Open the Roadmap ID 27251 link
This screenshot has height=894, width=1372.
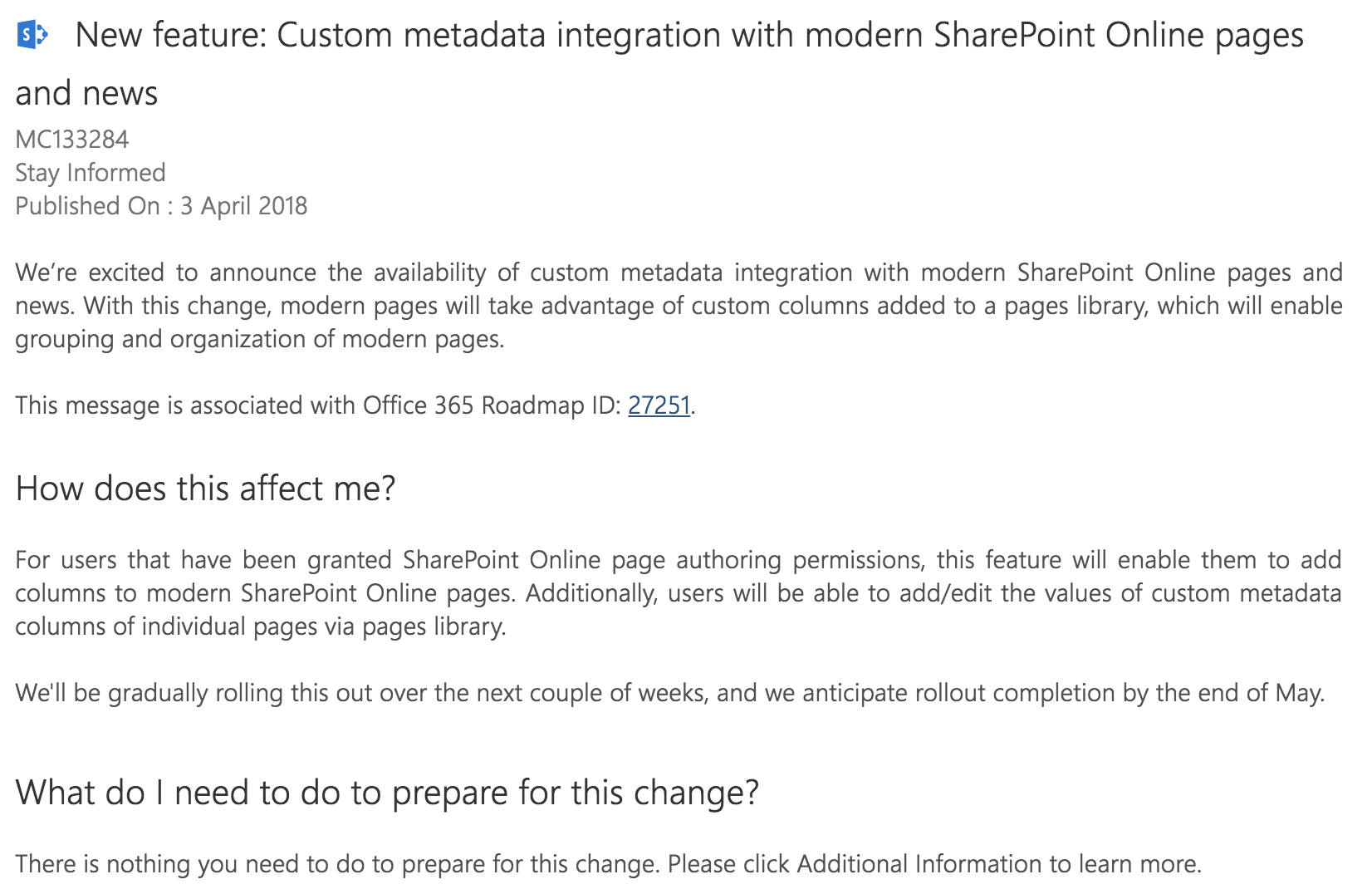pos(659,405)
